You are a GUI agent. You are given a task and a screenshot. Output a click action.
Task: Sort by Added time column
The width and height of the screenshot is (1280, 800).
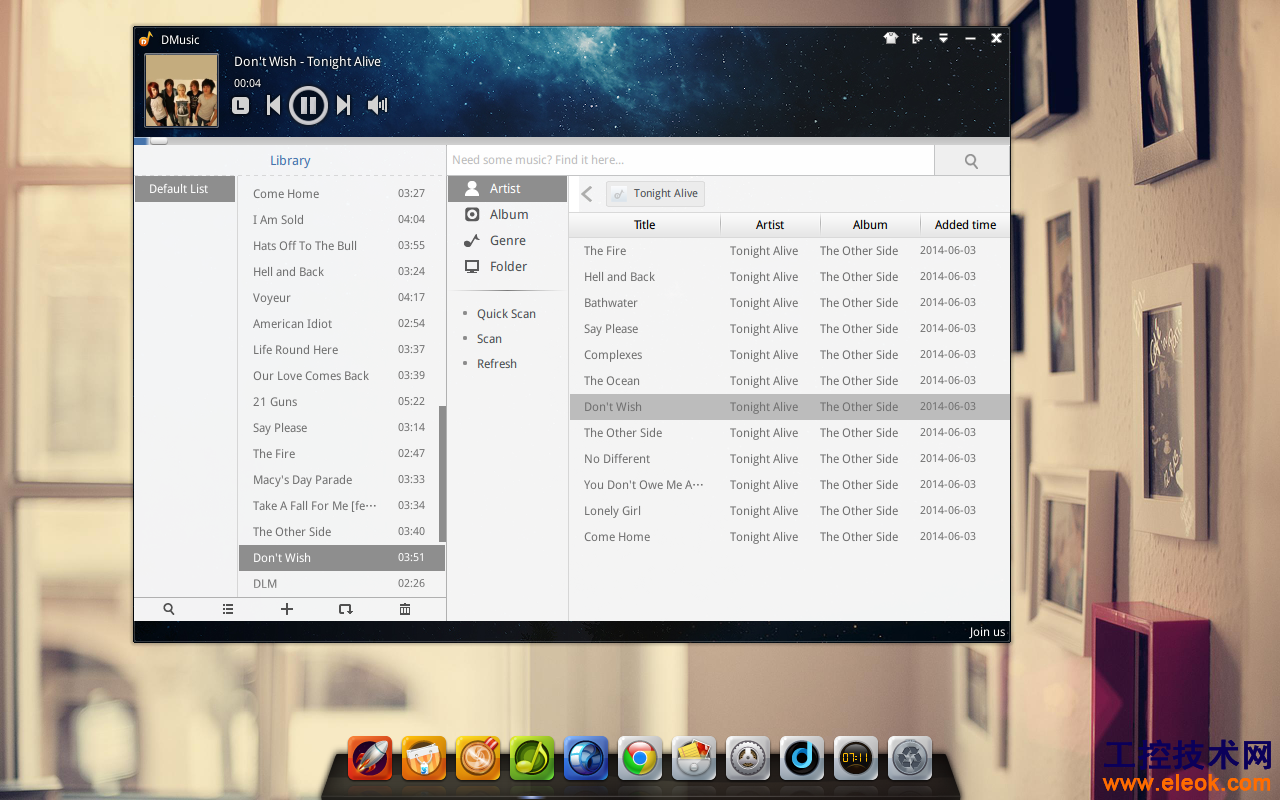[x=965, y=225]
